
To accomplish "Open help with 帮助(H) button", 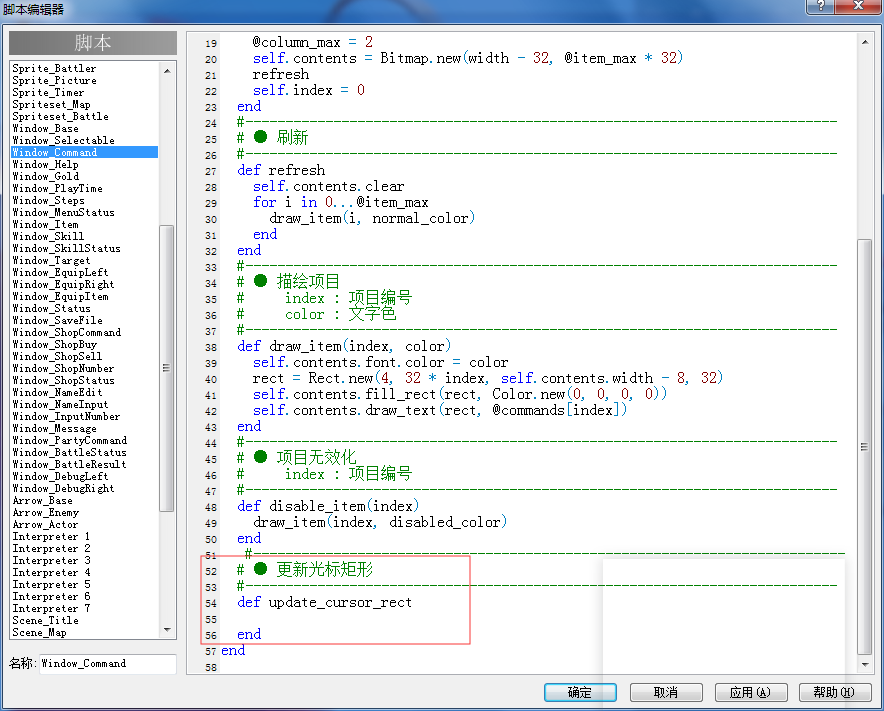I will 835,692.
